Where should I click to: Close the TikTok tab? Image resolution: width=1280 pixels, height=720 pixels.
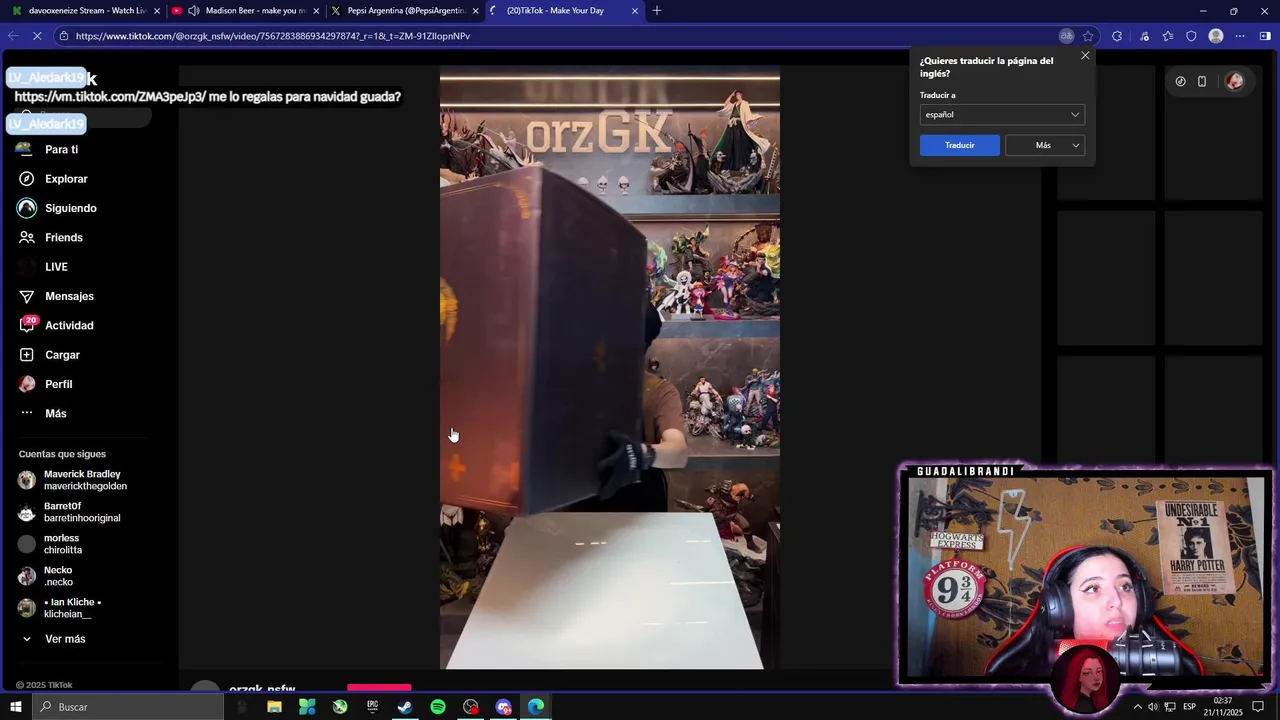[x=635, y=11]
